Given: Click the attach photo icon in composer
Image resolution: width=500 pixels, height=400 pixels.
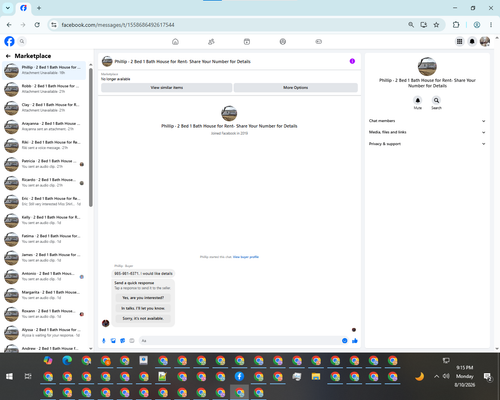Looking at the screenshot, I should point(113,341).
